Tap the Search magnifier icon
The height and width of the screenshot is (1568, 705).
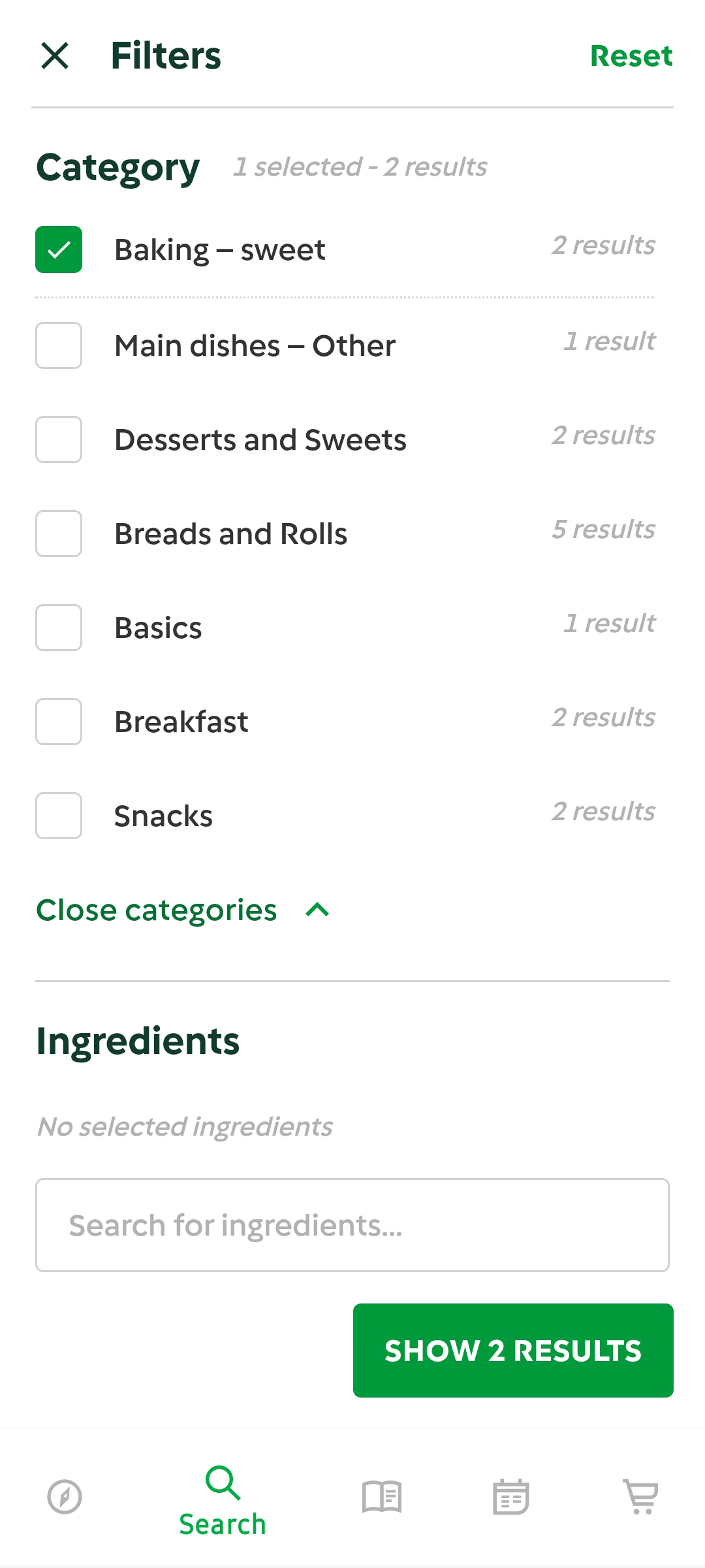click(223, 1482)
